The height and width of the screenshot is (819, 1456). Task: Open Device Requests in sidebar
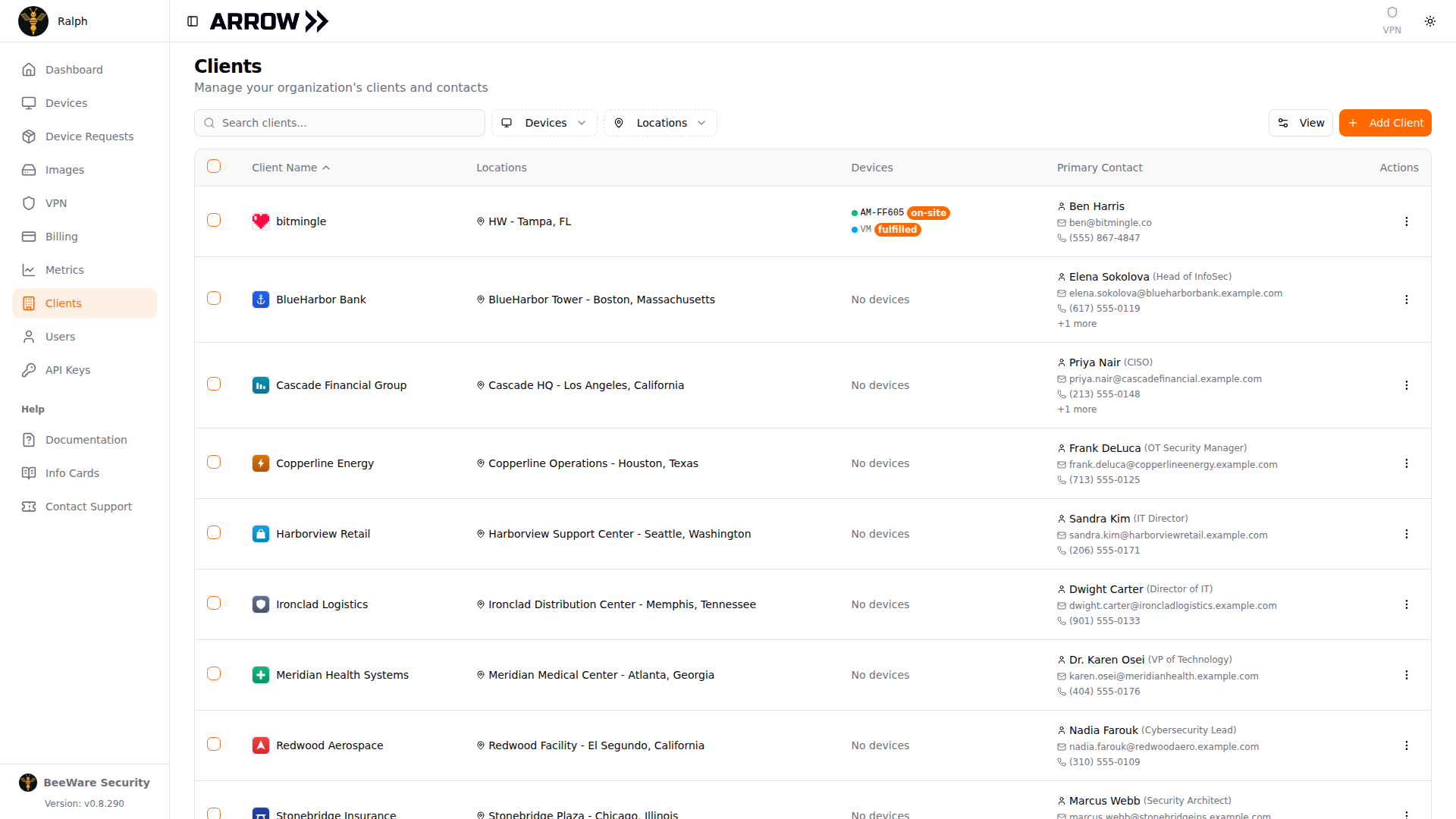click(85, 136)
